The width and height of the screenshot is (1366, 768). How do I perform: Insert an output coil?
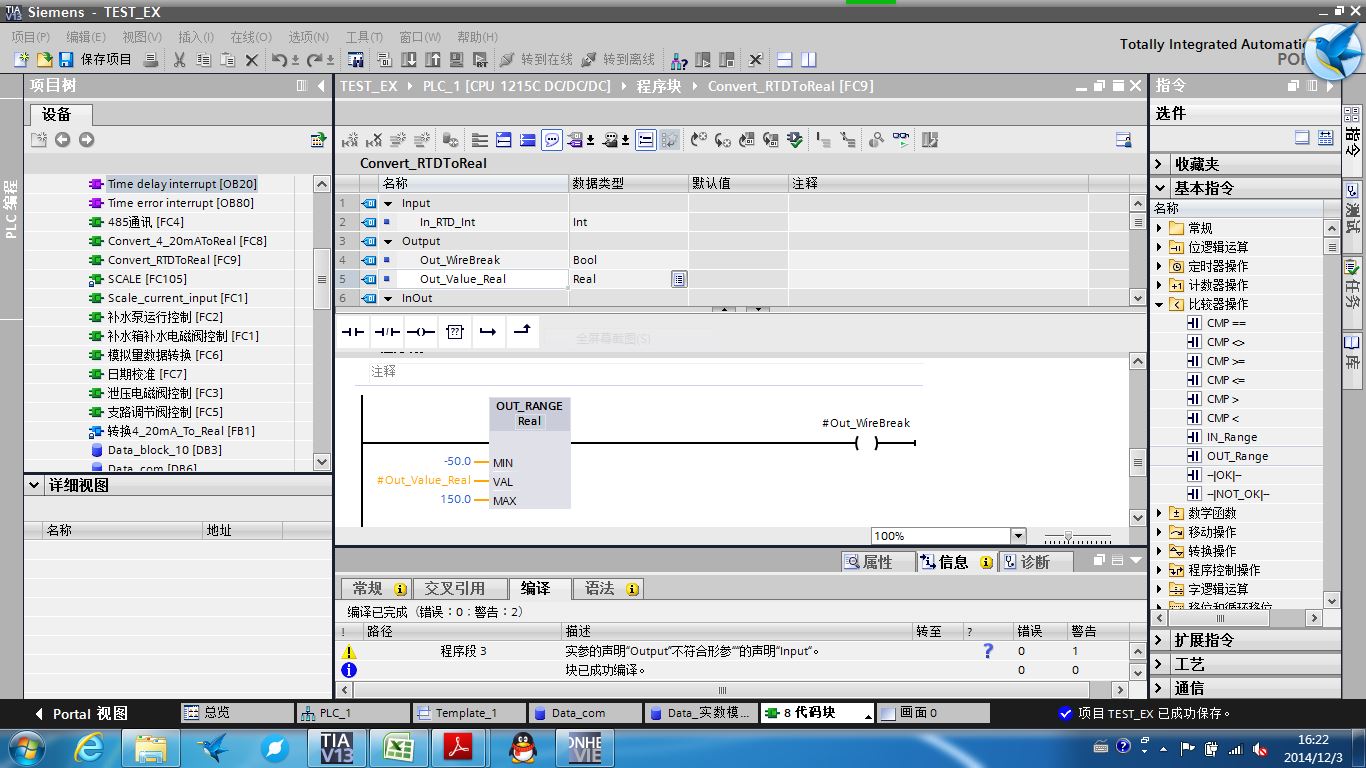pos(421,332)
